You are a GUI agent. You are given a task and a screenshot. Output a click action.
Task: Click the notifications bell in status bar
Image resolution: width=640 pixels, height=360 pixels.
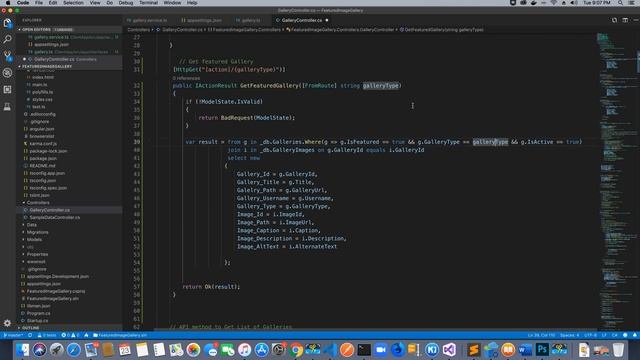[x=635, y=335]
